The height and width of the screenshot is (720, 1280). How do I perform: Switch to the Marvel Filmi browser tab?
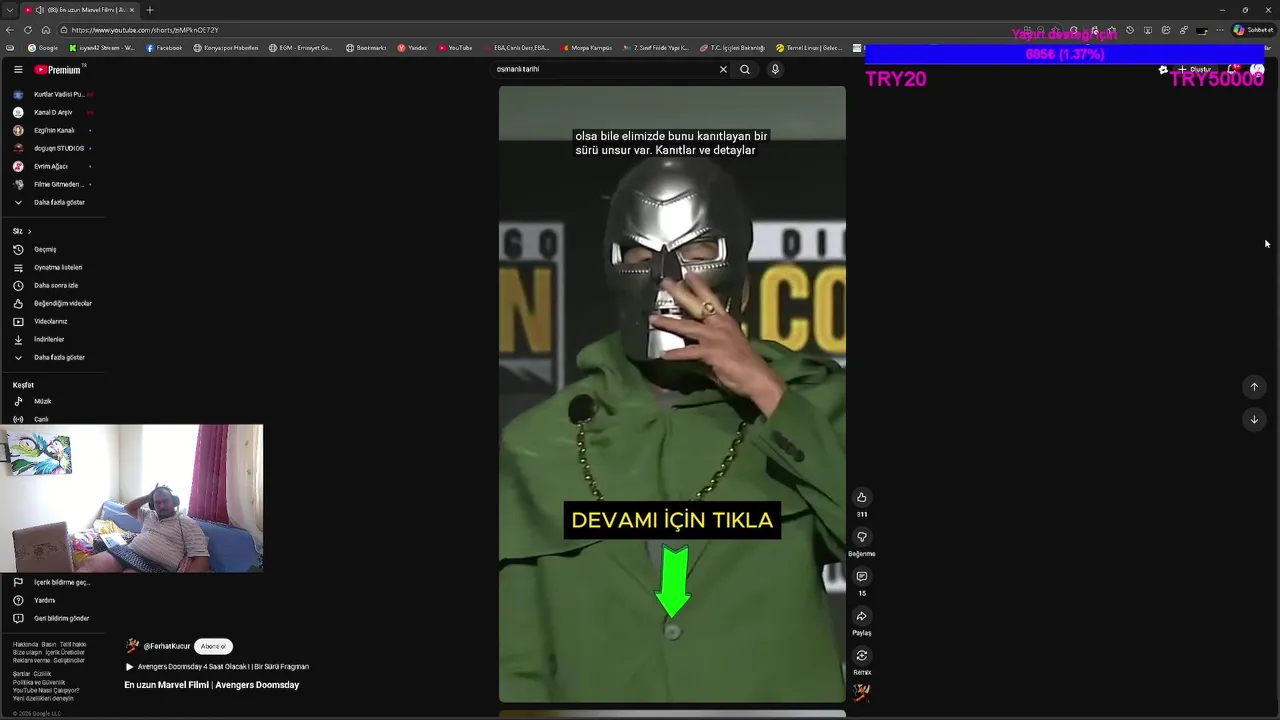pos(80,10)
